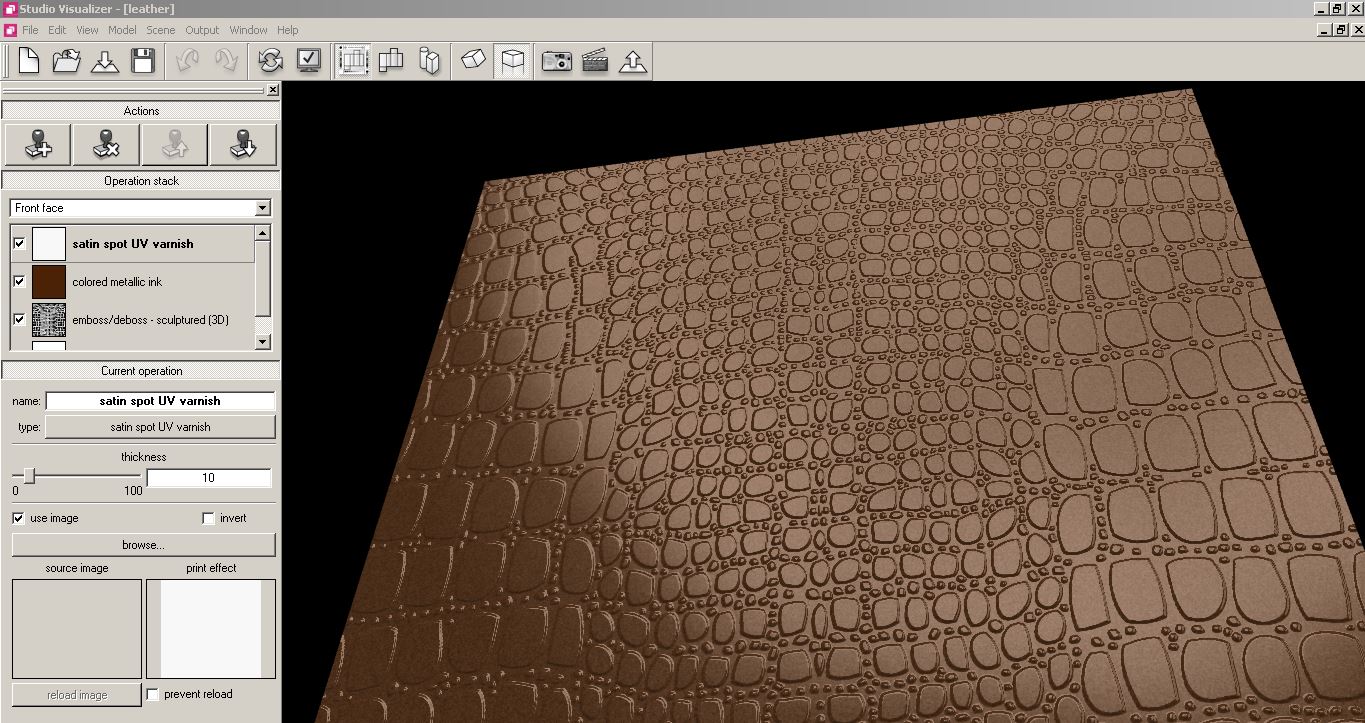Open the Scene menu

[161, 30]
